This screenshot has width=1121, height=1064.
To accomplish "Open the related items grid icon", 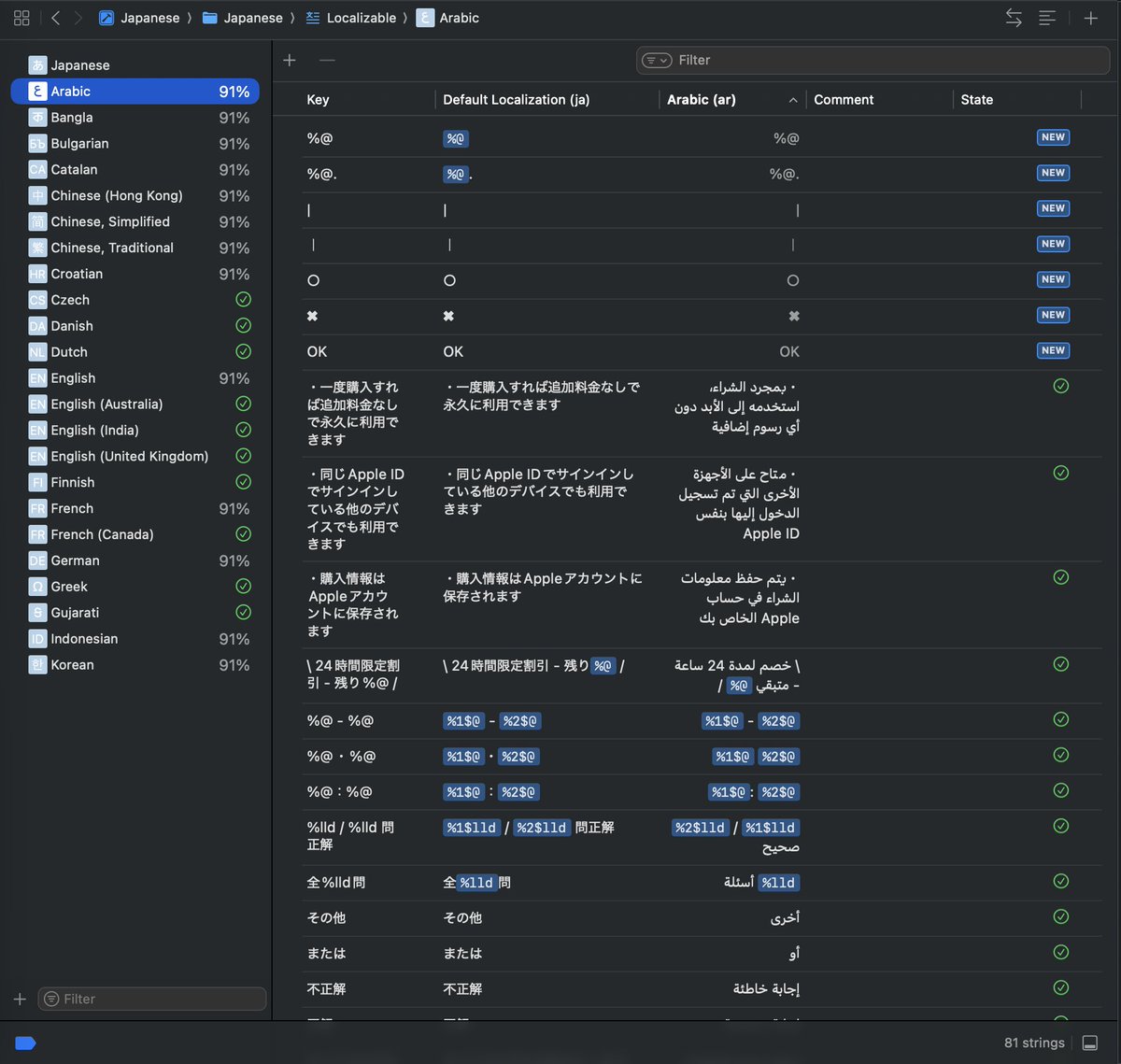I will 21,18.
